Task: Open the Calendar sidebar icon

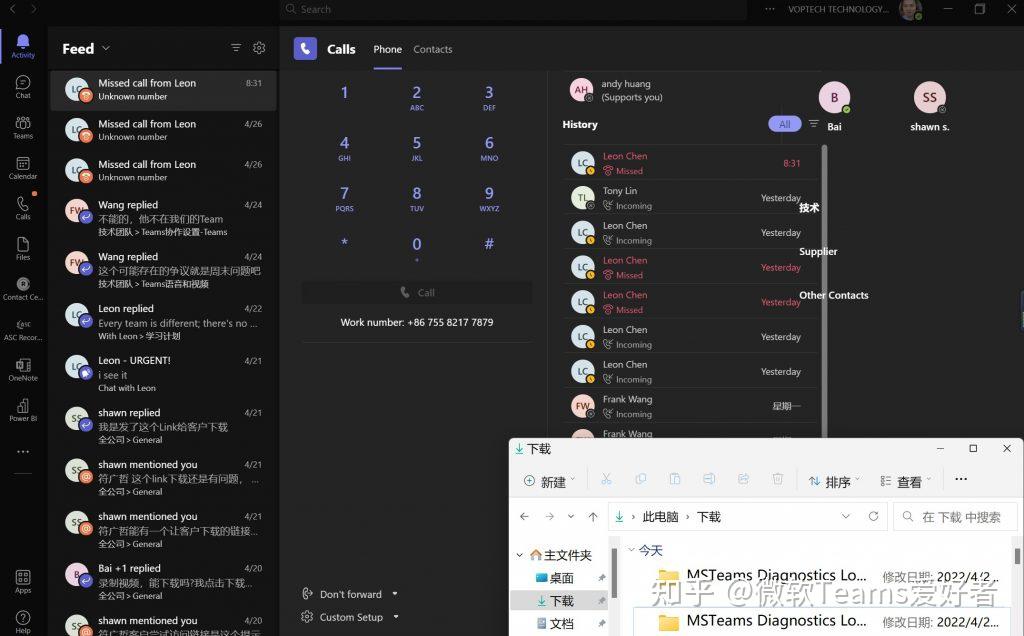Action: (23, 168)
